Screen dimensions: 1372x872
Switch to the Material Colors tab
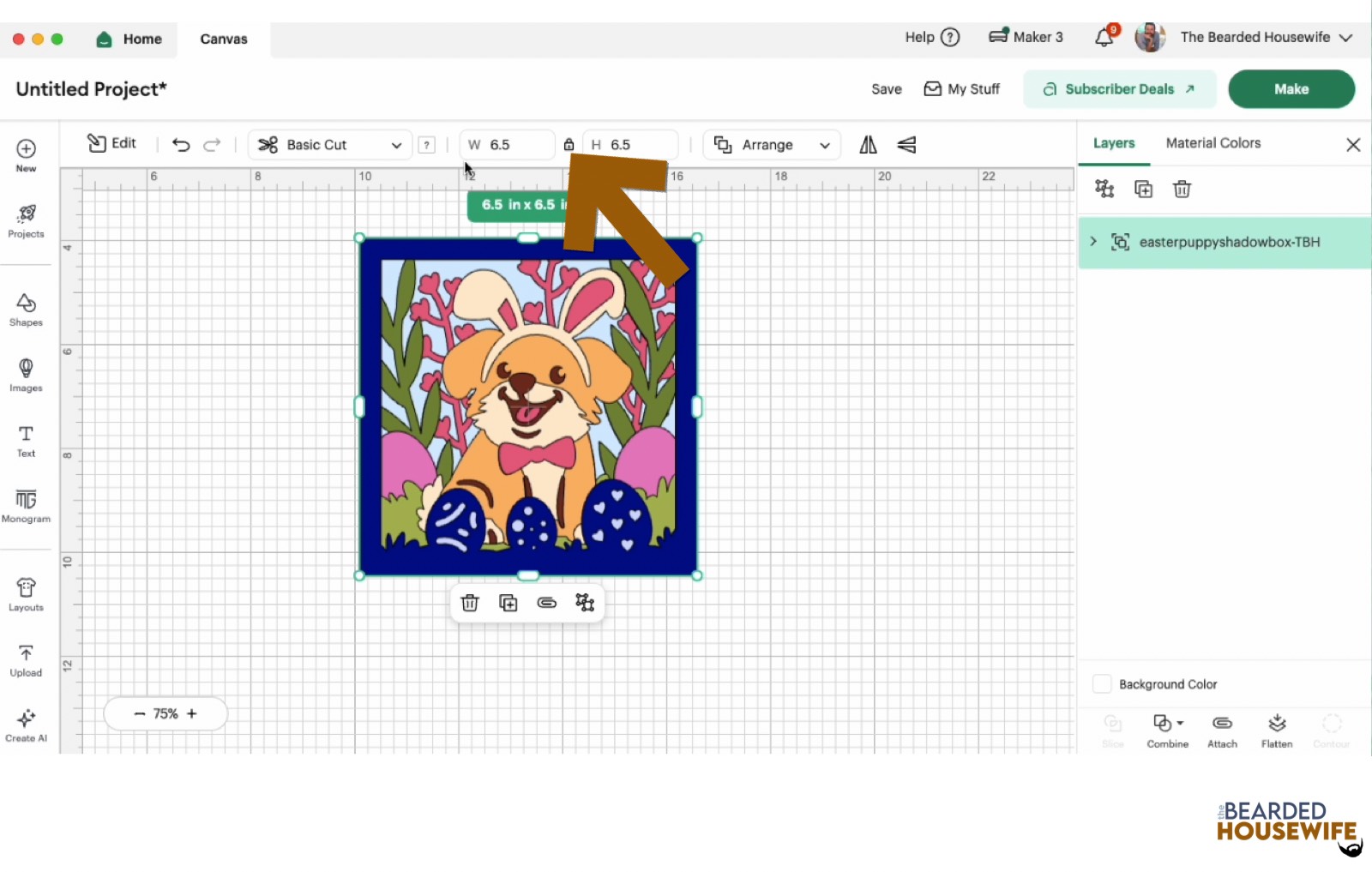(1213, 142)
